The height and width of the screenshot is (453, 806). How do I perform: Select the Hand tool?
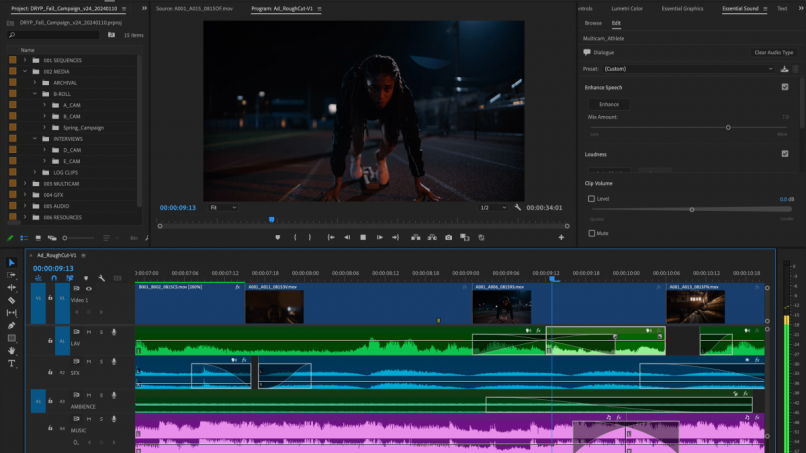click(x=11, y=351)
